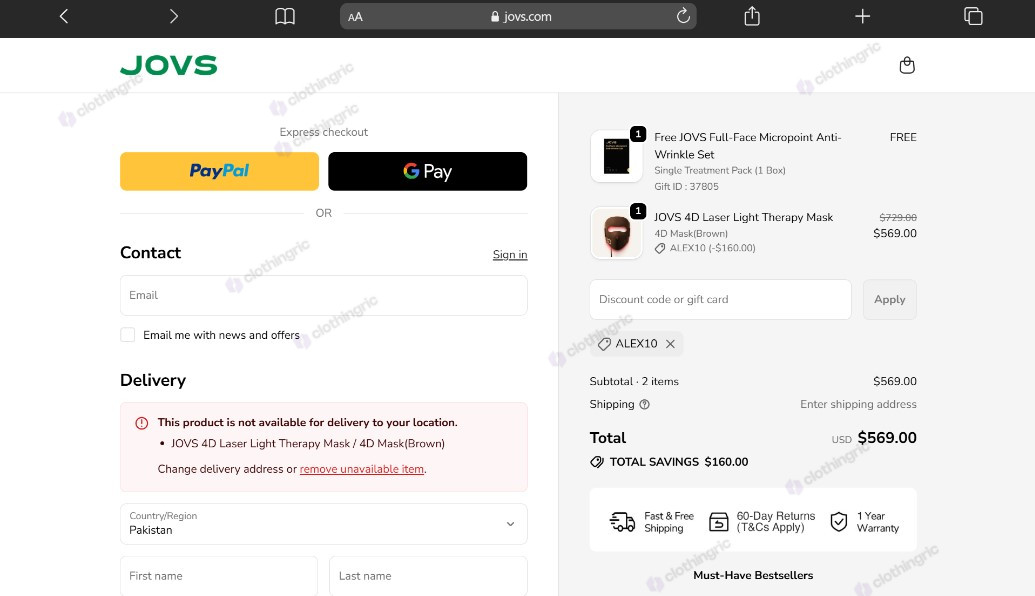
Task: Open the Safari share sheet icon
Action: pyautogui.click(x=752, y=16)
